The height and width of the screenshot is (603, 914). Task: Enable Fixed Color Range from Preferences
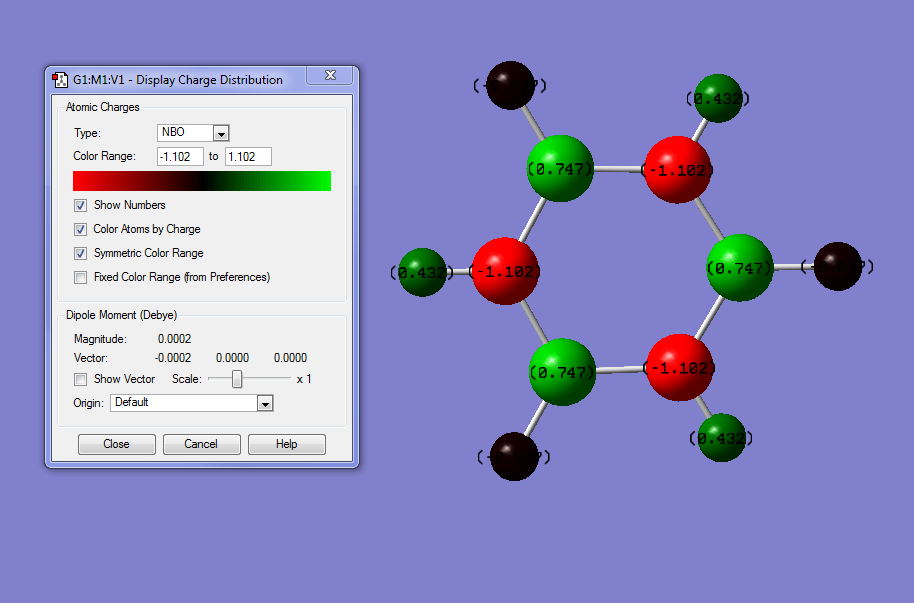80,277
